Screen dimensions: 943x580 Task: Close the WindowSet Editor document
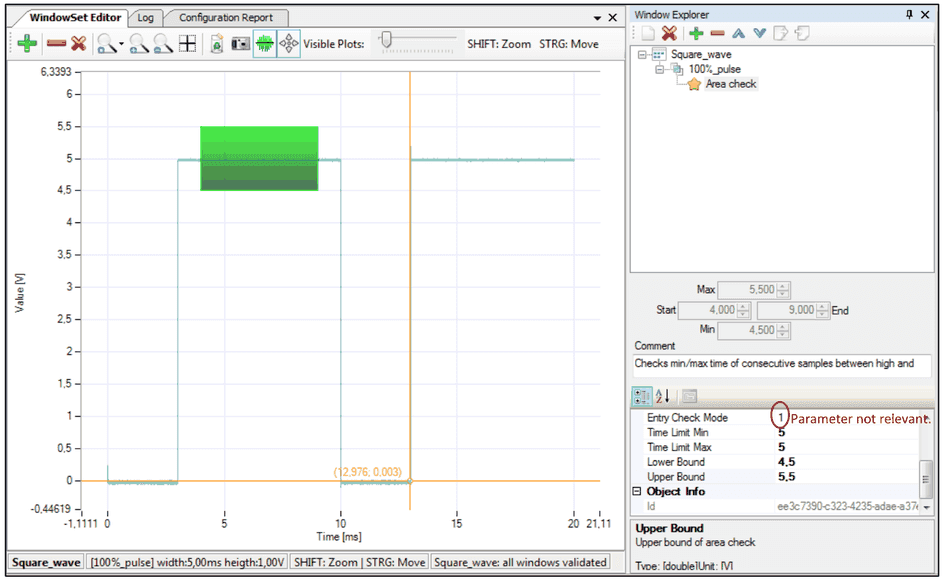(613, 17)
